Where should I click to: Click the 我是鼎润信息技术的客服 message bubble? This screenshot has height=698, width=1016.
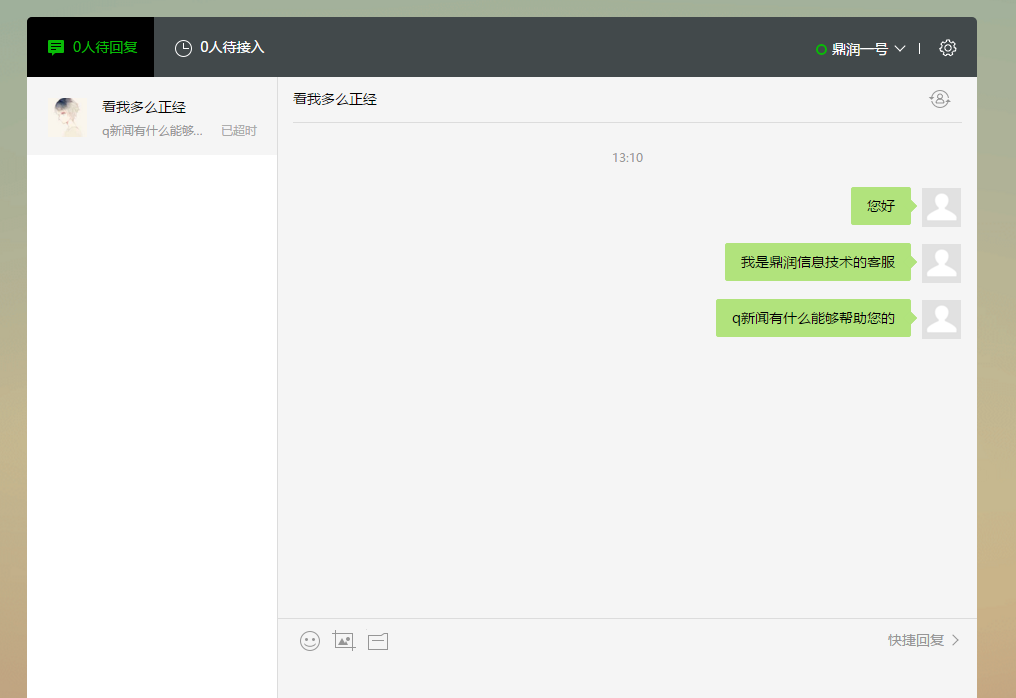click(x=818, y=262)
